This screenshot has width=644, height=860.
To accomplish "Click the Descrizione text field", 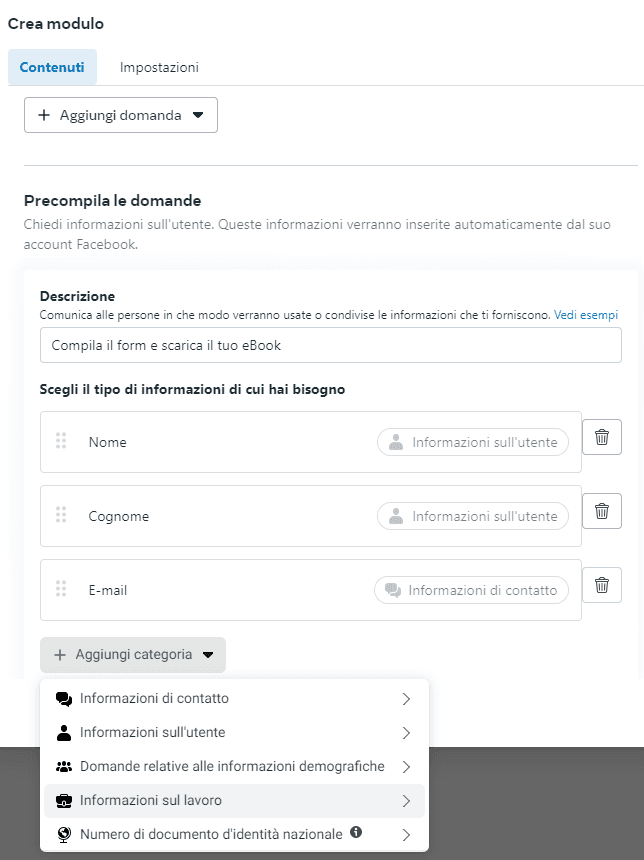I will (330, 346).
